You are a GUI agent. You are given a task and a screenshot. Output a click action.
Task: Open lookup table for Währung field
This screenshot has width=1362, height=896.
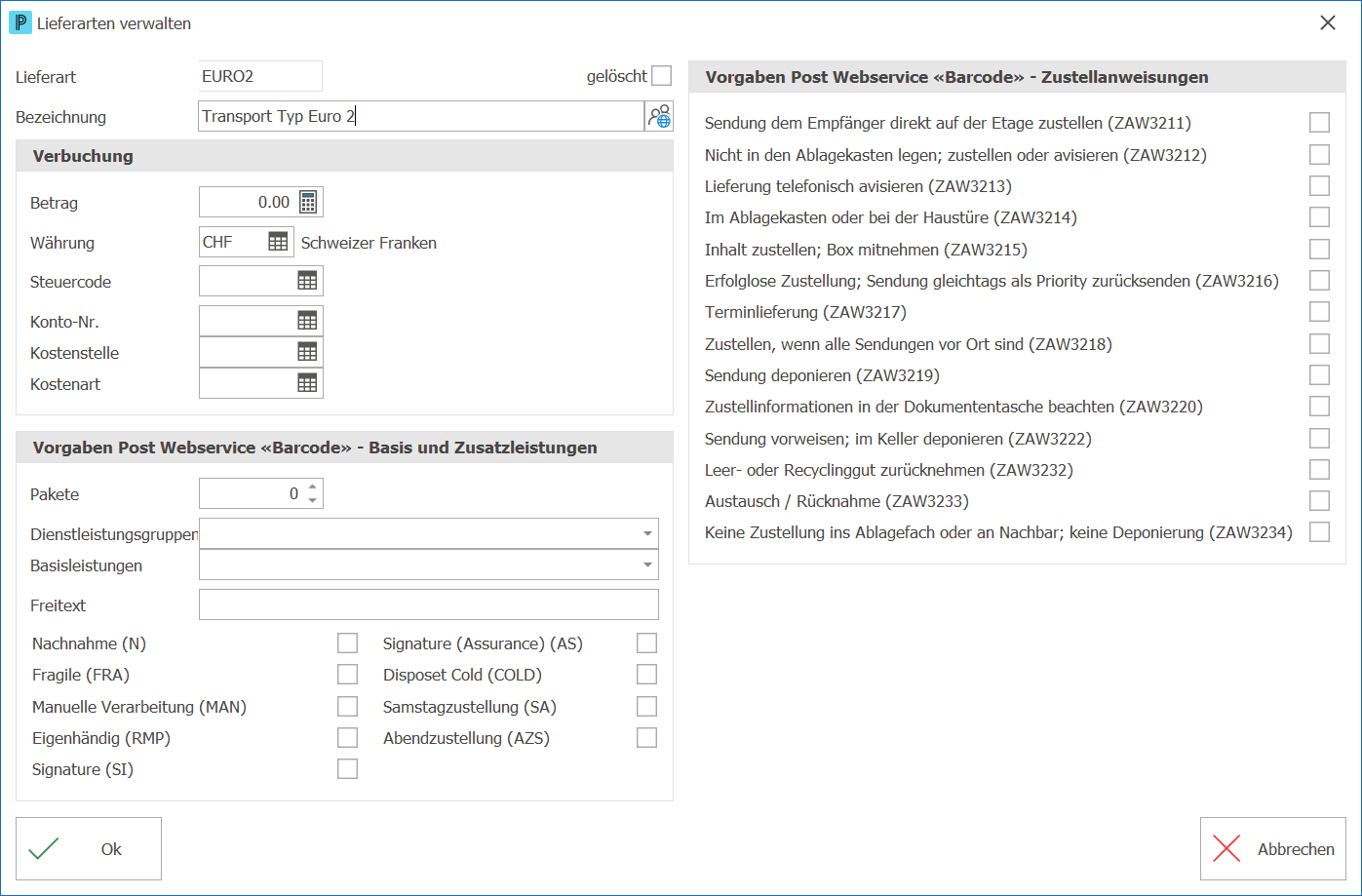click(x=278, y=242)
